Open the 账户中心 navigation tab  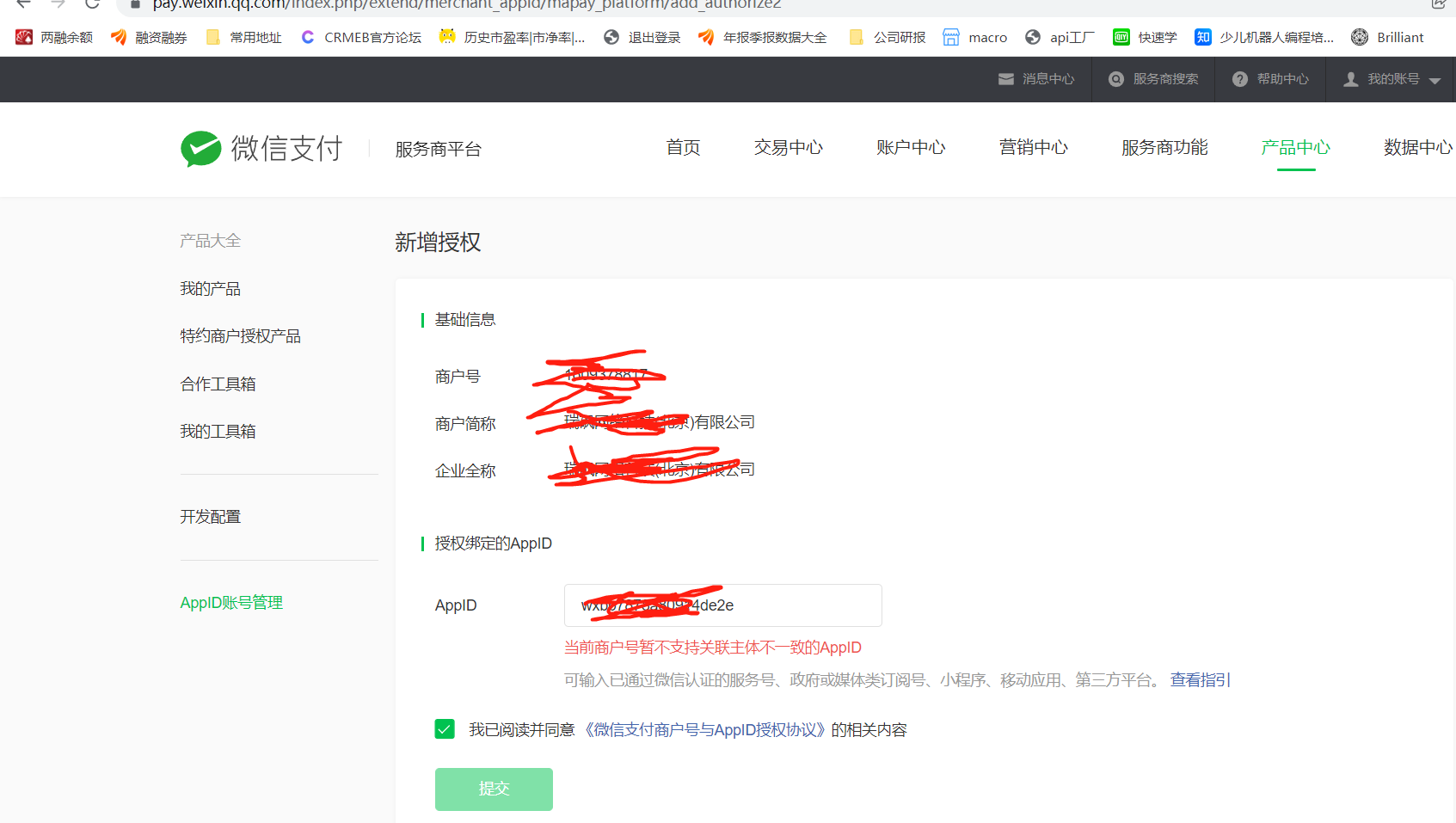coord(911,148)
